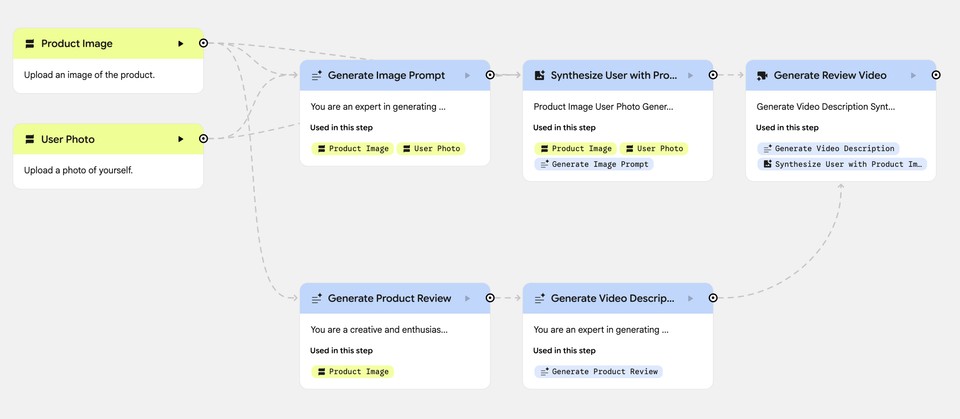Run the Product Image step play arrow
The width and height of the screenshot is (960, 419).
[181, 44]
